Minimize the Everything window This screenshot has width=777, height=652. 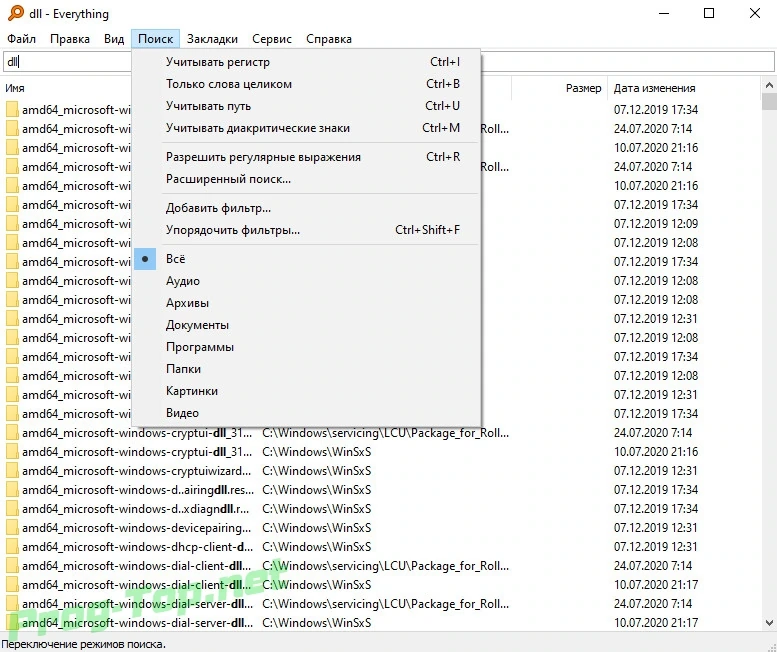pos(664,13)
